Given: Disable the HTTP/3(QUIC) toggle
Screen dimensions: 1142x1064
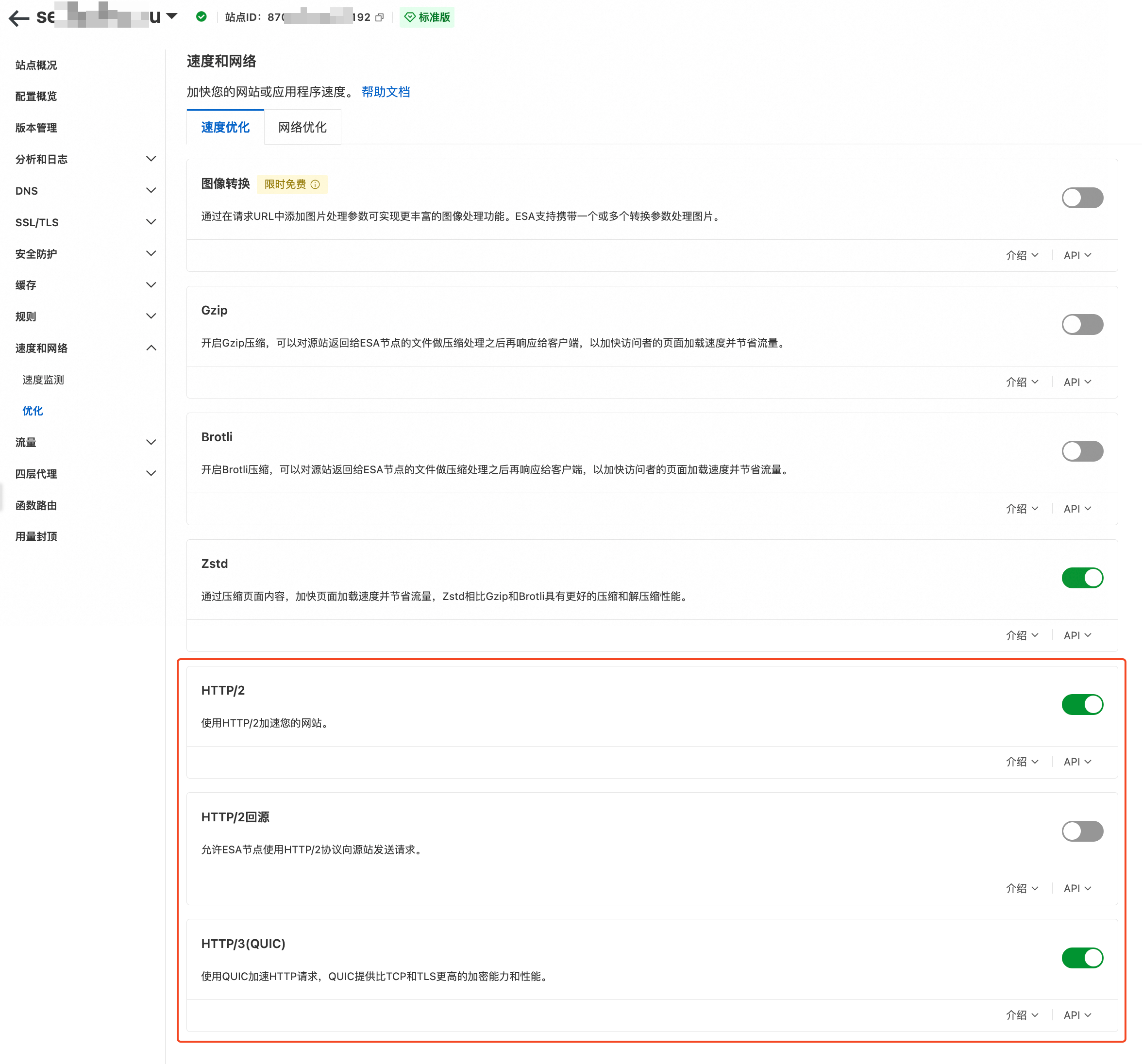Looking at the screenshot, I should pos(1082,958).
